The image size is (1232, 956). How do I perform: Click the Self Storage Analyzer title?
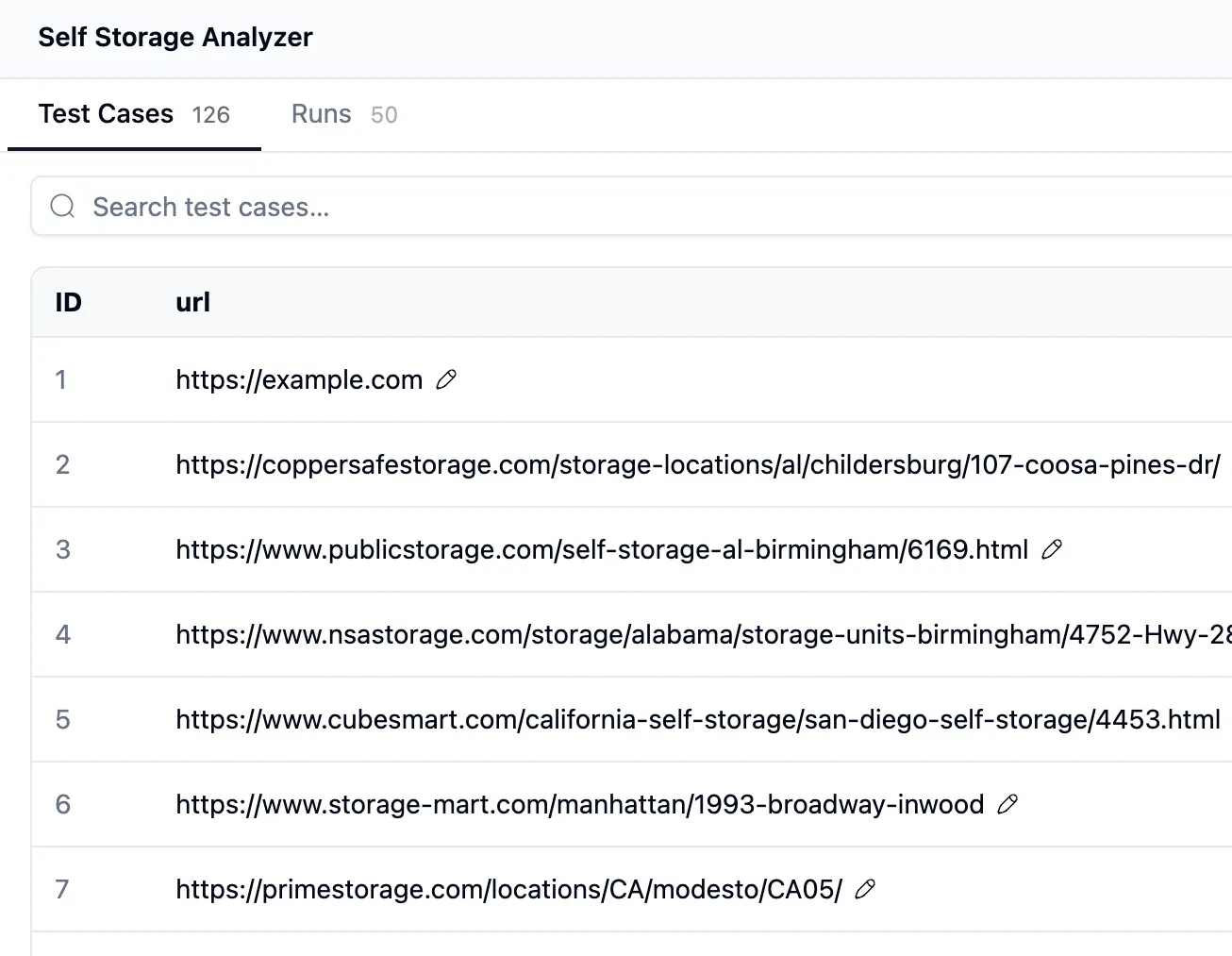[175, 37]
